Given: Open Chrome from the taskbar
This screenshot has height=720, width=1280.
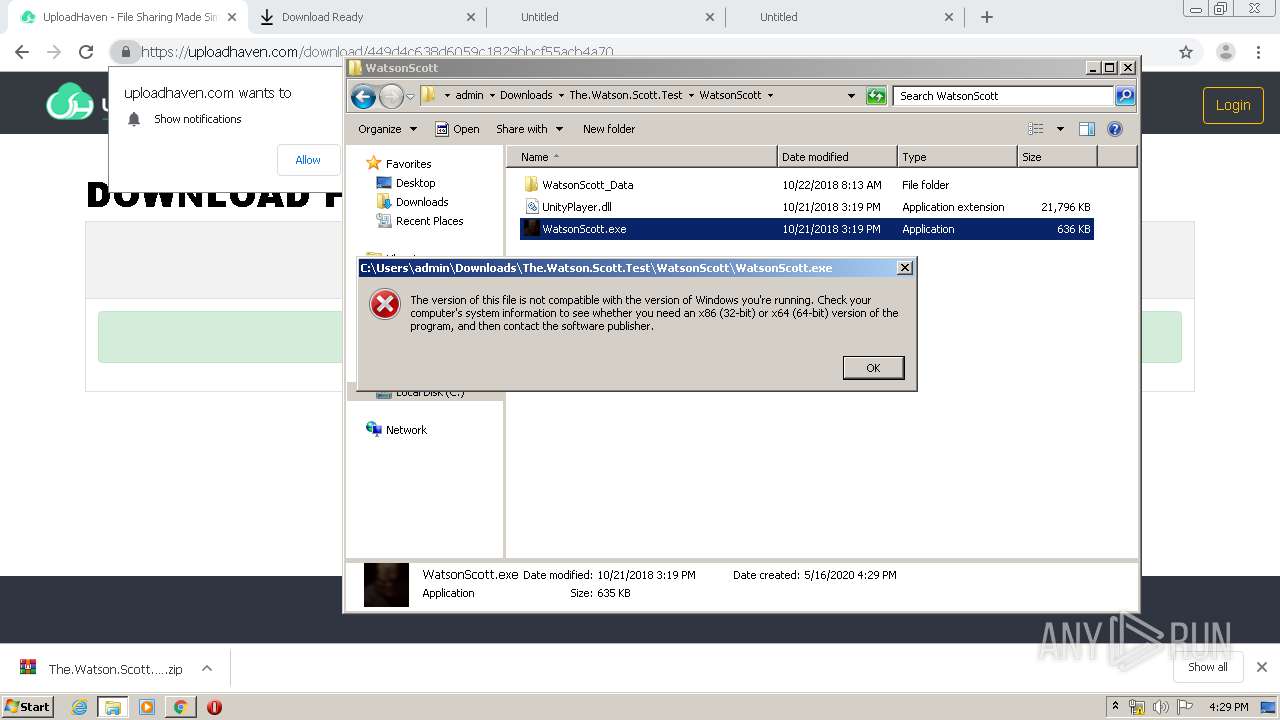Looking at the screenshot, I should [180, 707].
